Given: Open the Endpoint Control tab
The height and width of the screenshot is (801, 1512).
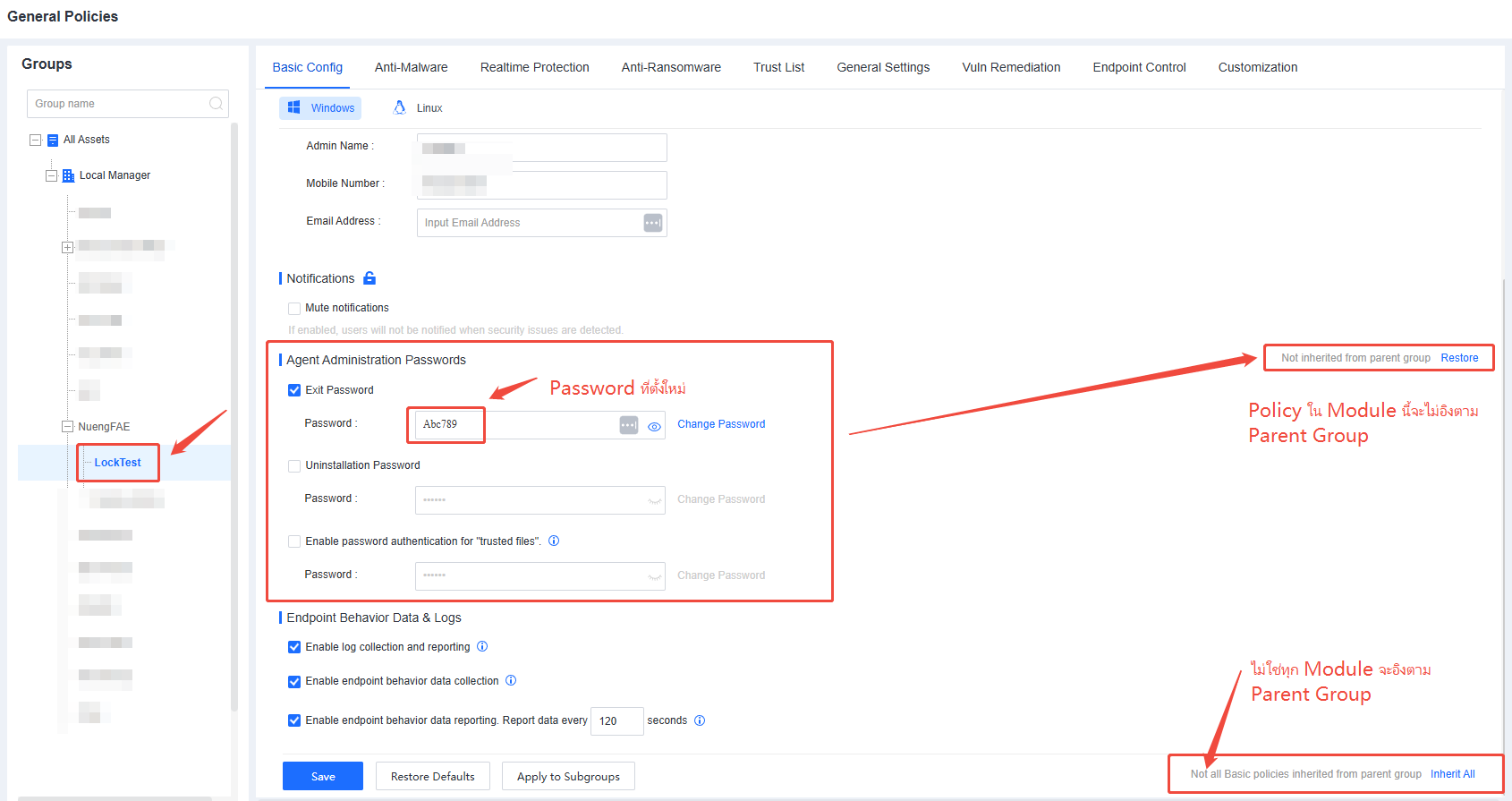Looking at the screenshot, I should pos(1139,67).
